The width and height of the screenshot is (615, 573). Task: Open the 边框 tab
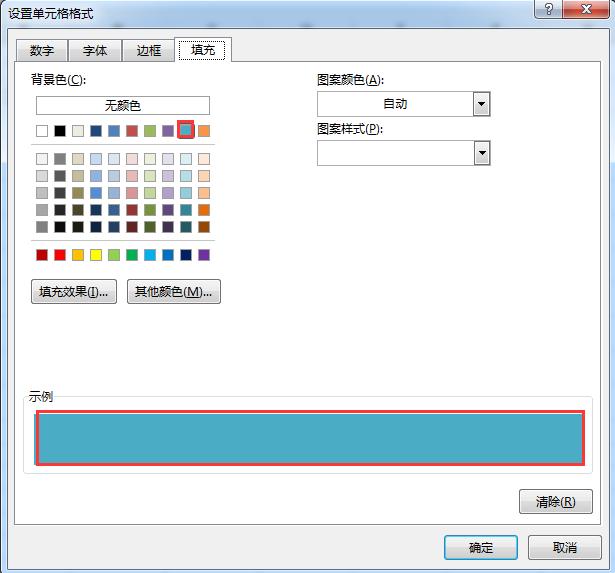149,50
